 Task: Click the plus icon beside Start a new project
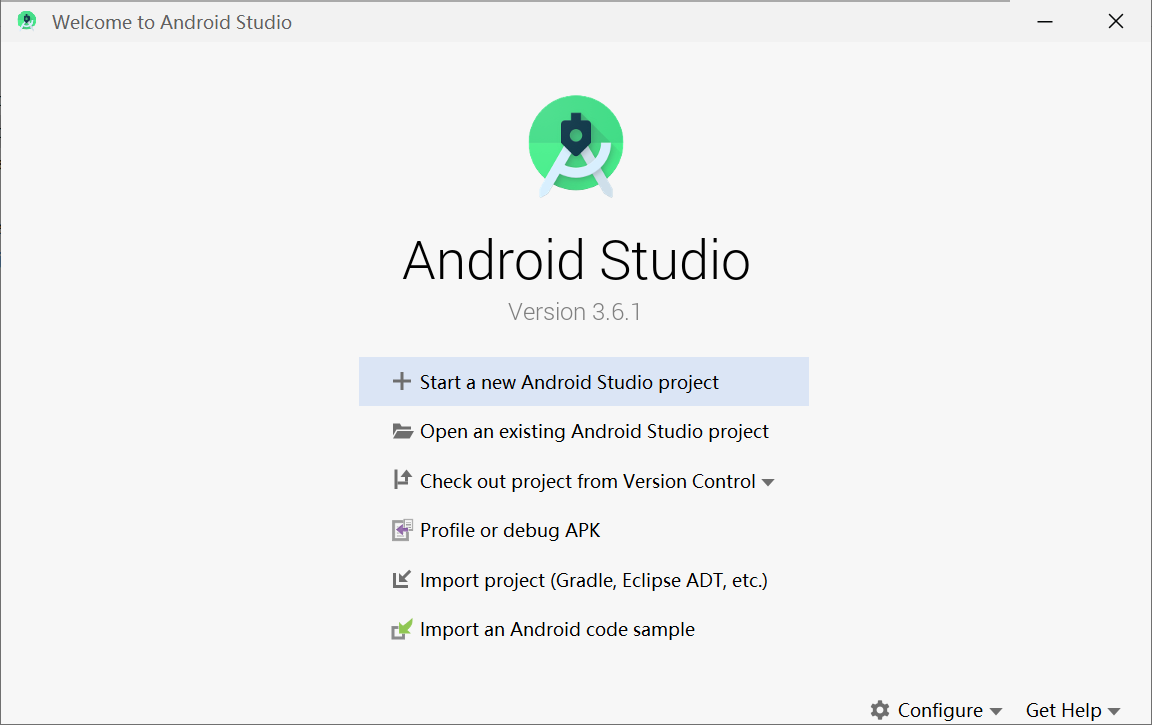tap(401, 381)
